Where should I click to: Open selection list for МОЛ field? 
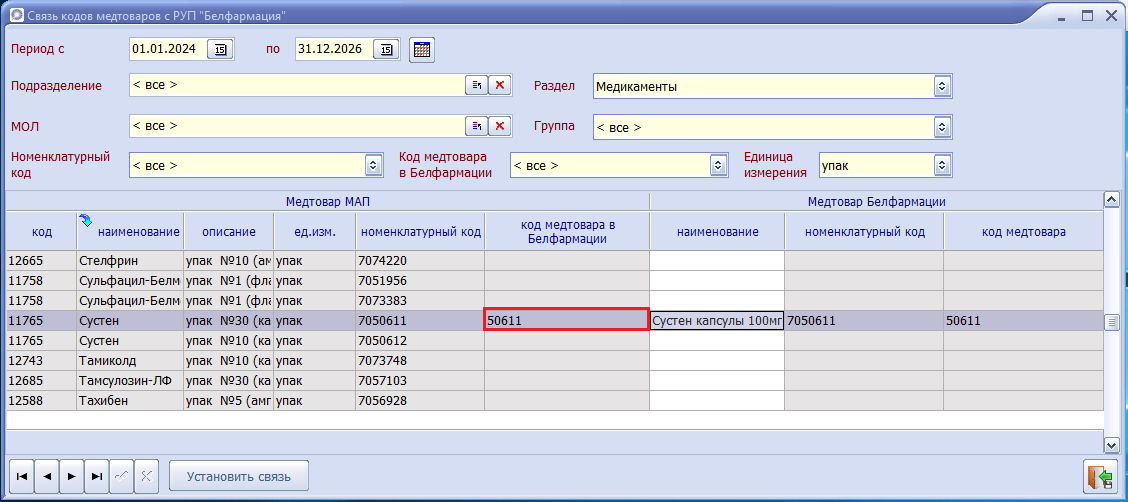pos(476,126)
